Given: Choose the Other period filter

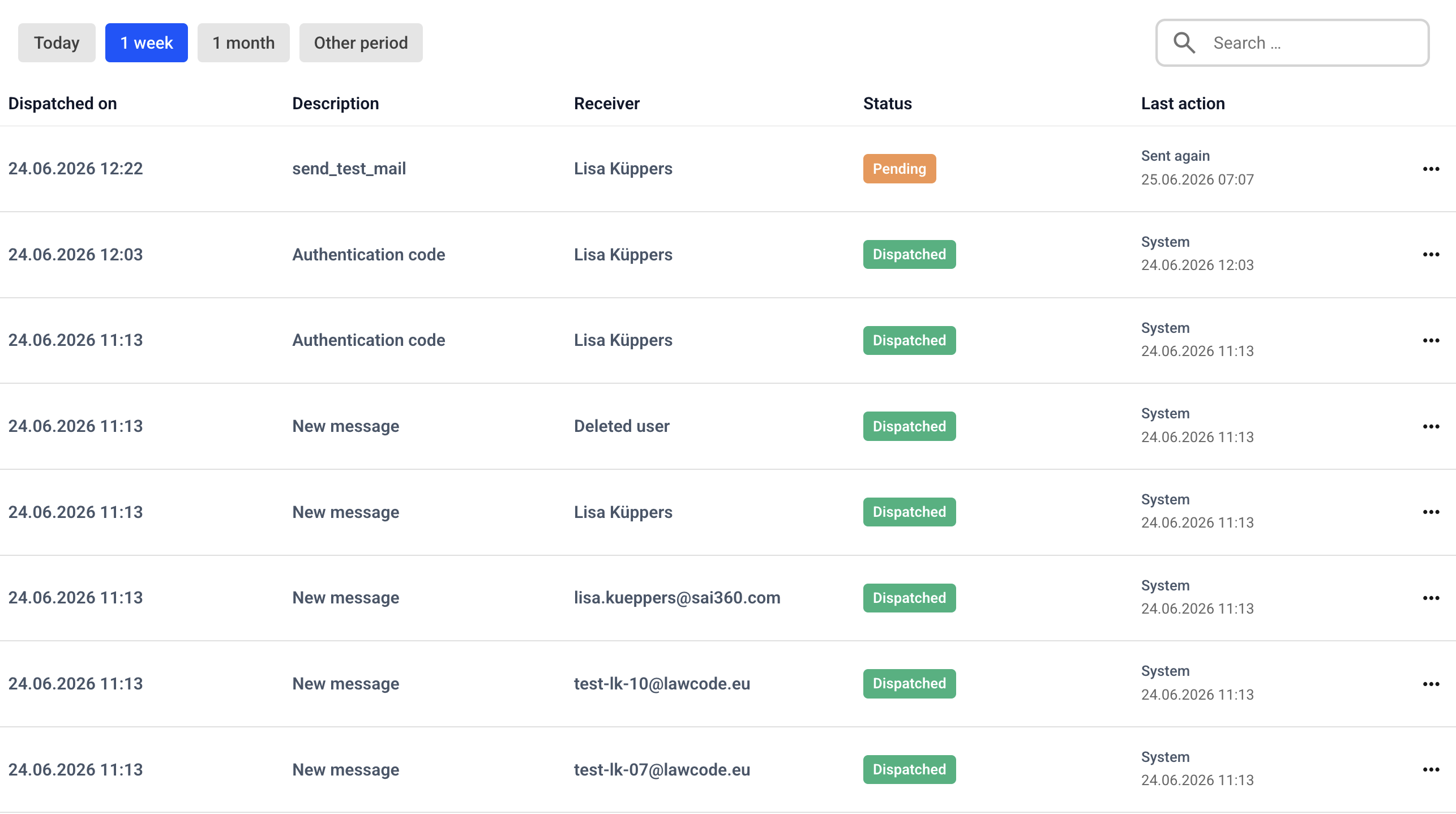Looking at the screenshot, I should click(361, 42).
